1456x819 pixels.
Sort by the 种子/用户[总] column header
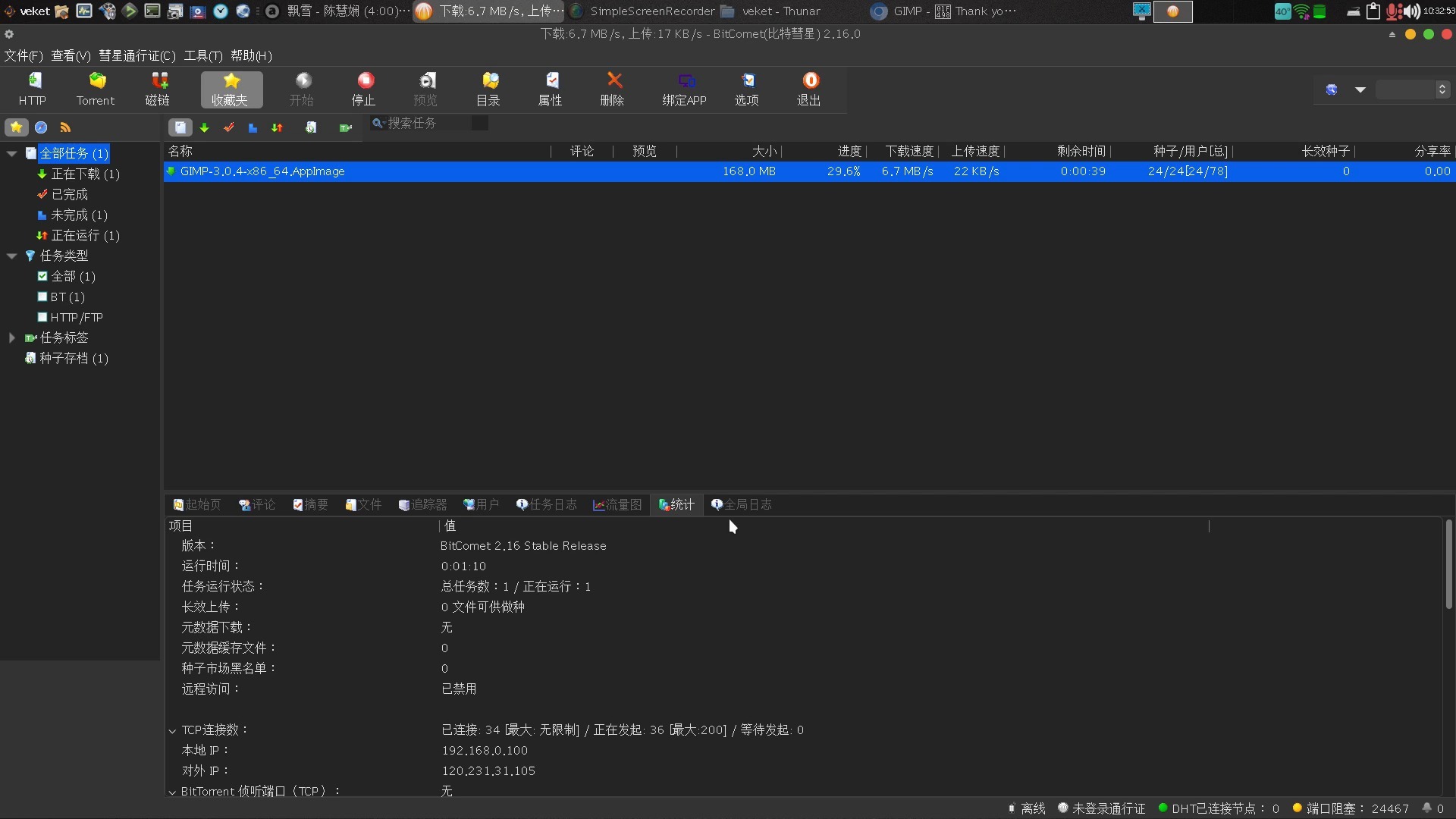pyautogui.click(x=1172, y=151)
